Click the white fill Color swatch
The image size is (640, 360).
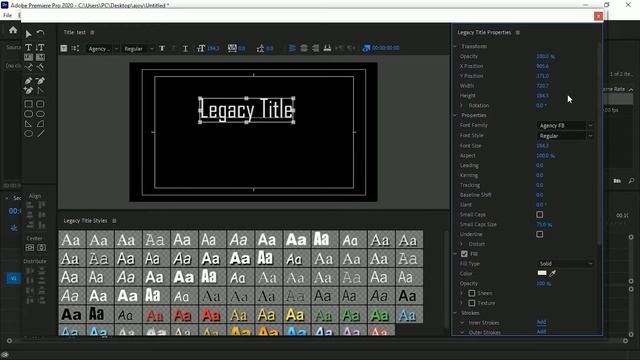542,273
